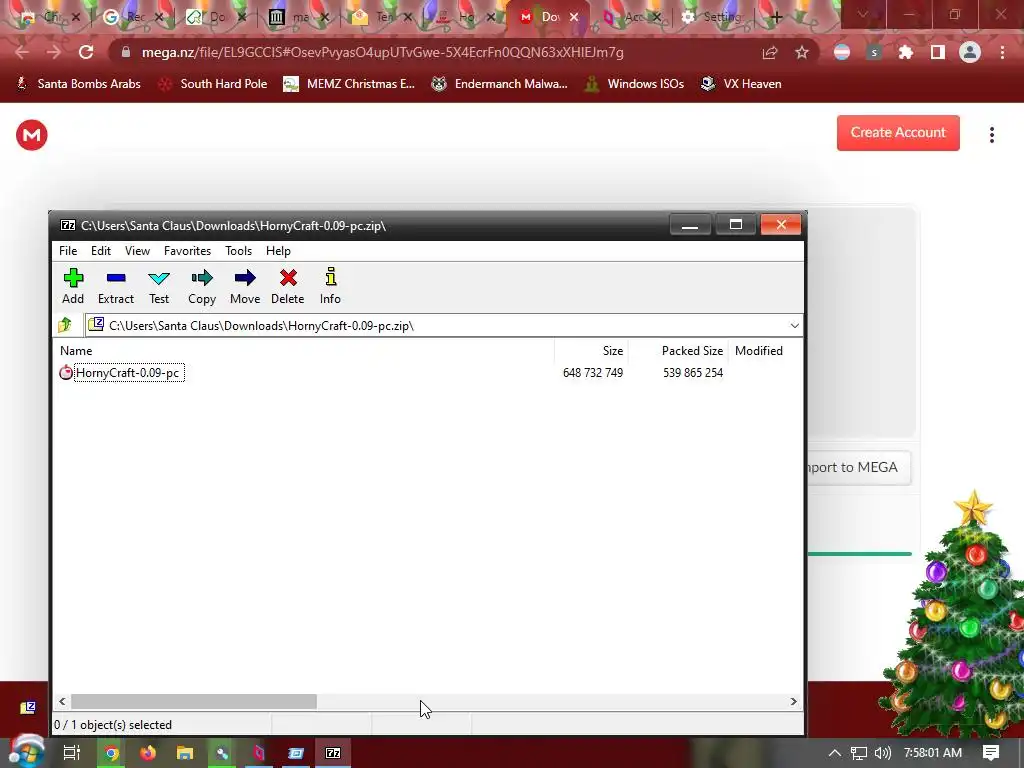Screen dimensions: 1024x768
Task: Click the MEGA download progress bar
Action: (859, 554)
